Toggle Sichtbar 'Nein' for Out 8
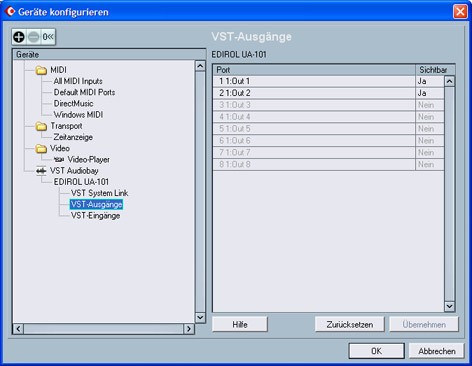Screen dimensions: 472x366 coord(430,165)
